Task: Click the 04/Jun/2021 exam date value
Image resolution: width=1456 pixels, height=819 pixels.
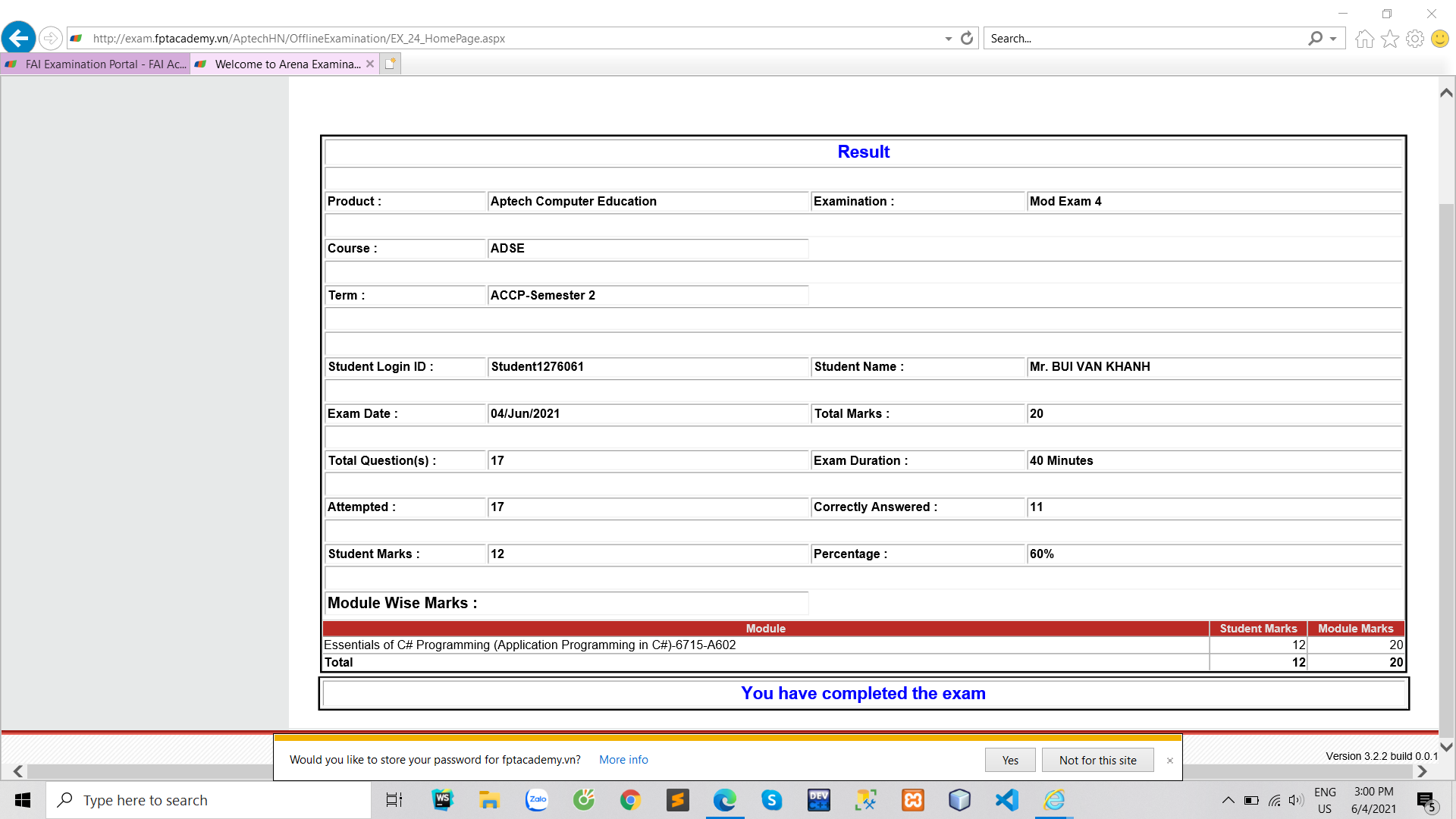Action: click(x=525, y=414)
